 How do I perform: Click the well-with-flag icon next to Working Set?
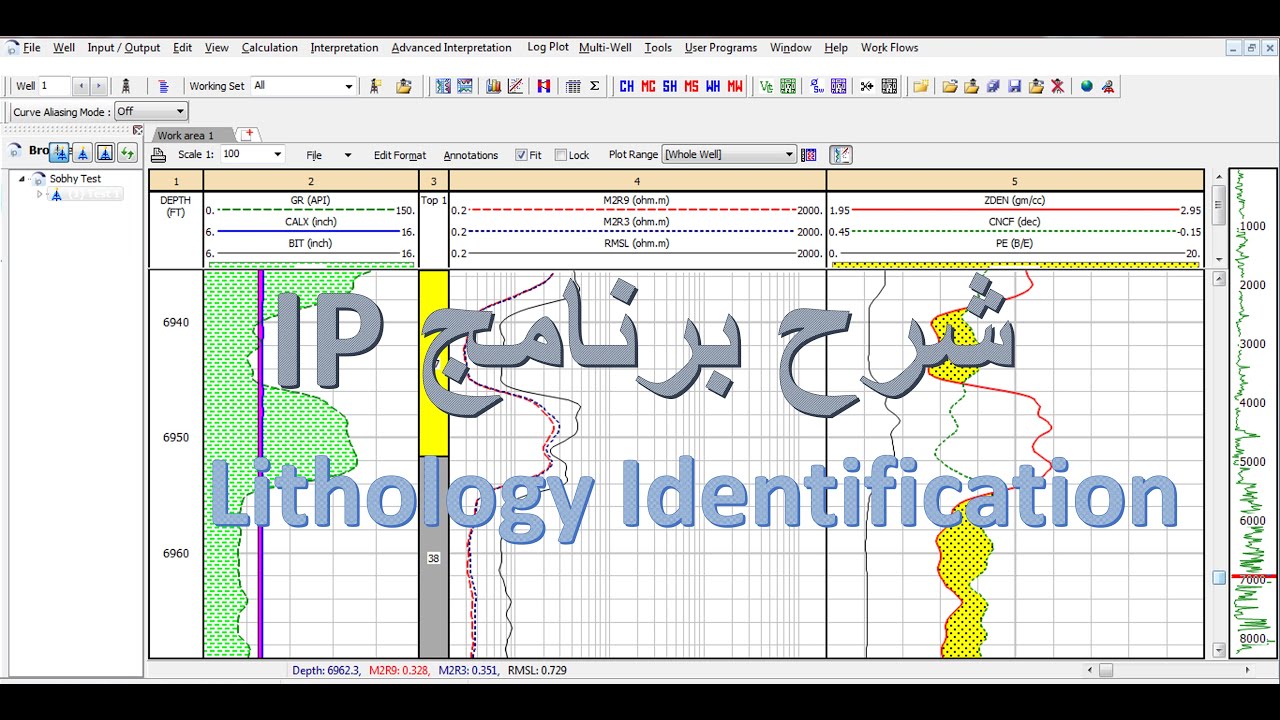point(376,86)
